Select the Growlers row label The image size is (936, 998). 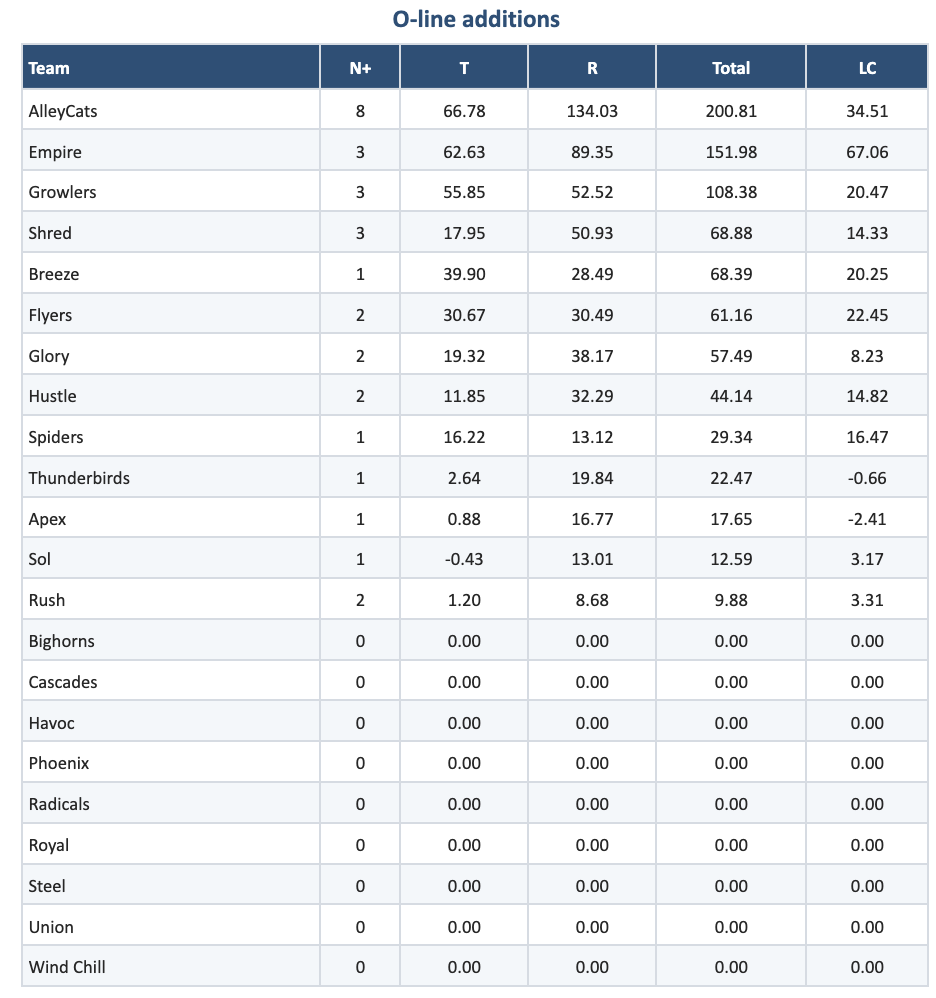pos(63,192)
